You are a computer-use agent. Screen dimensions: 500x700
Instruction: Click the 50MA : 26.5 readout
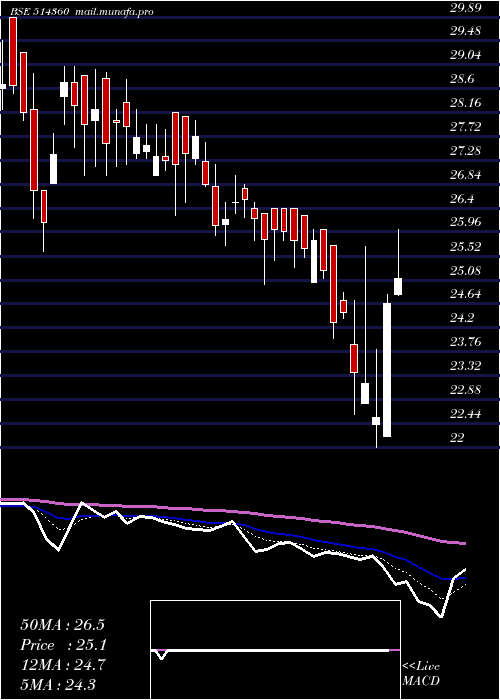(x=62, y=625)
